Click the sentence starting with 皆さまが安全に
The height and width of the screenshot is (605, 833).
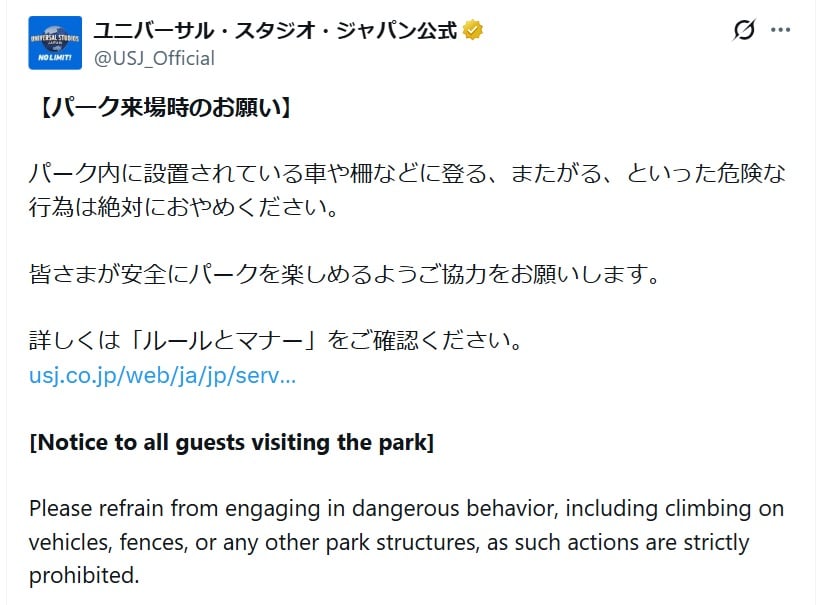click(345, 274)
